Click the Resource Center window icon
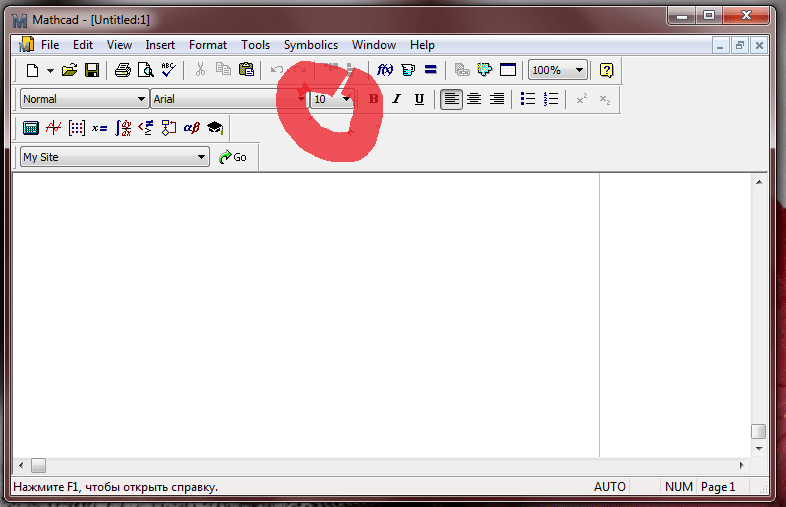786x507 pixels. tap(508, 70)
